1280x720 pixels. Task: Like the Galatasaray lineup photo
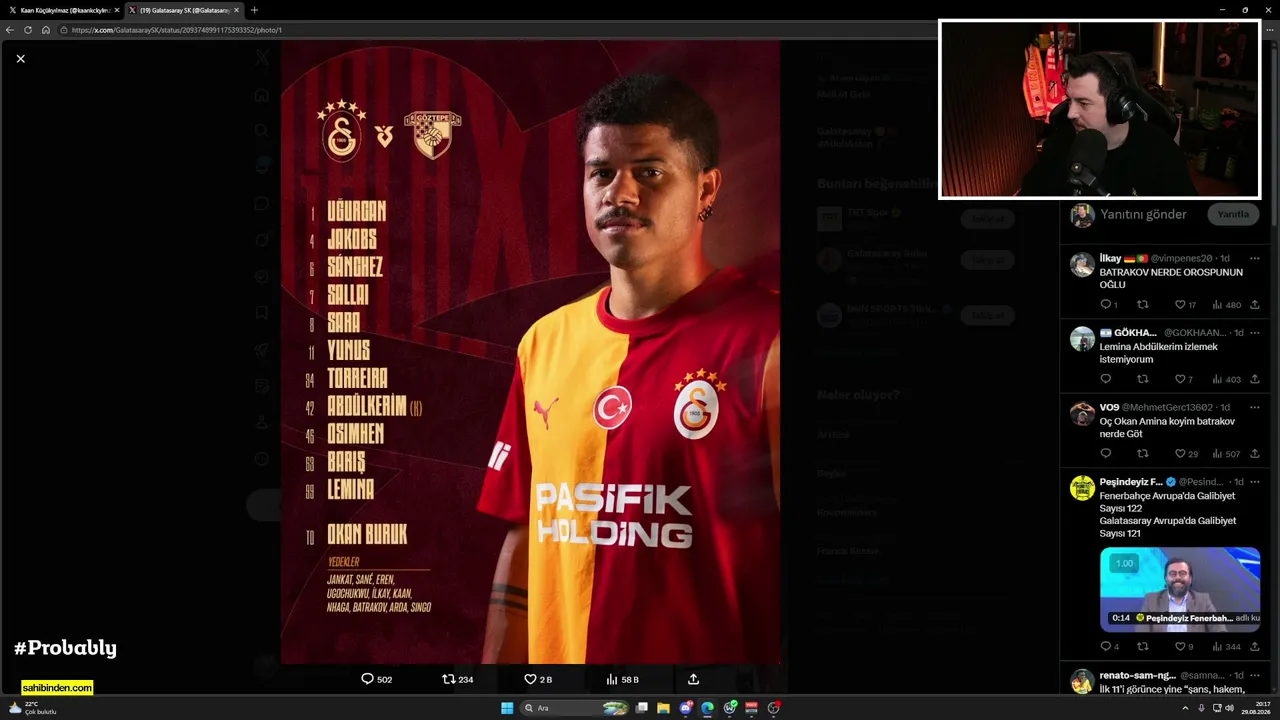(x=538, y=679)
